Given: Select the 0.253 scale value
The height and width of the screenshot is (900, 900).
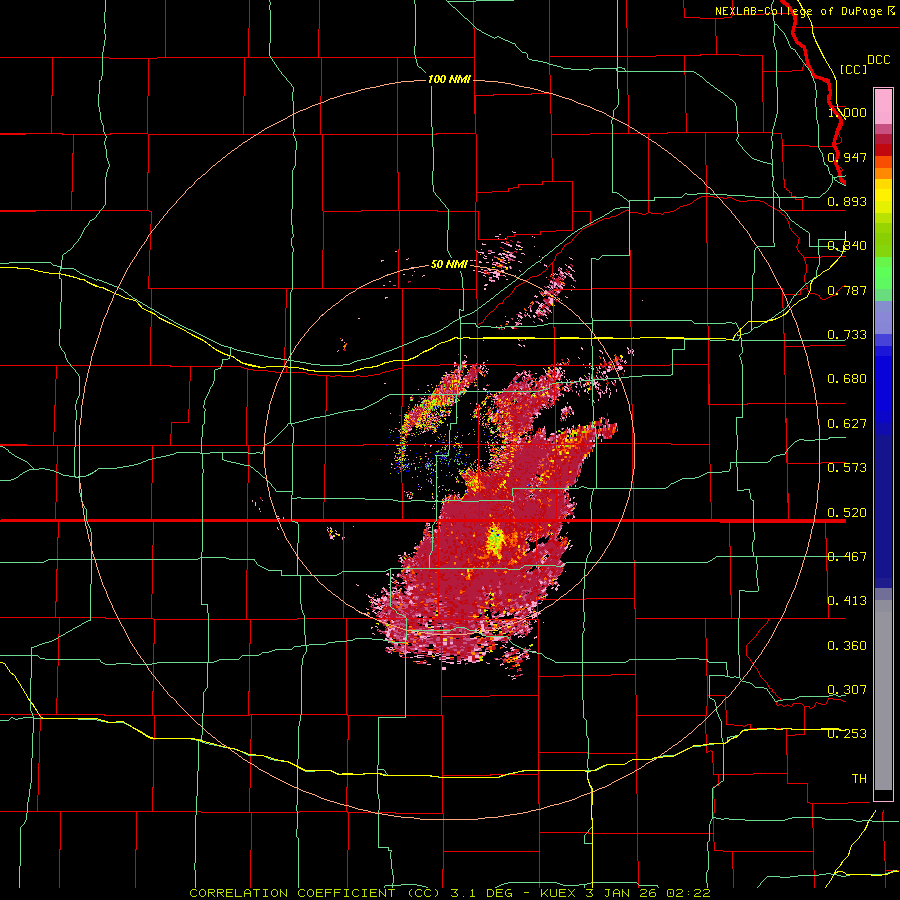Looking at the screenshot, I should pyautogui.click(x=847, y=734).
